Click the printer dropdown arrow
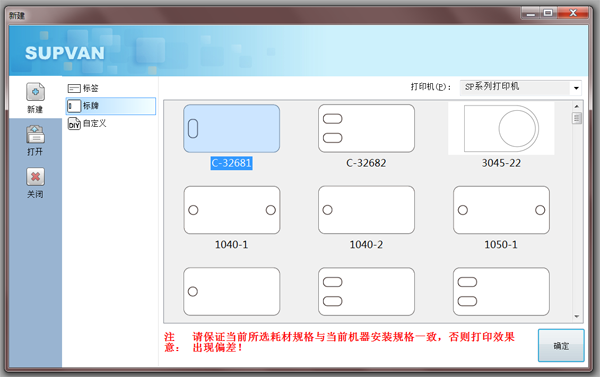Image resolution: width=600 pixels, height=377 pixels. [576, 88]
